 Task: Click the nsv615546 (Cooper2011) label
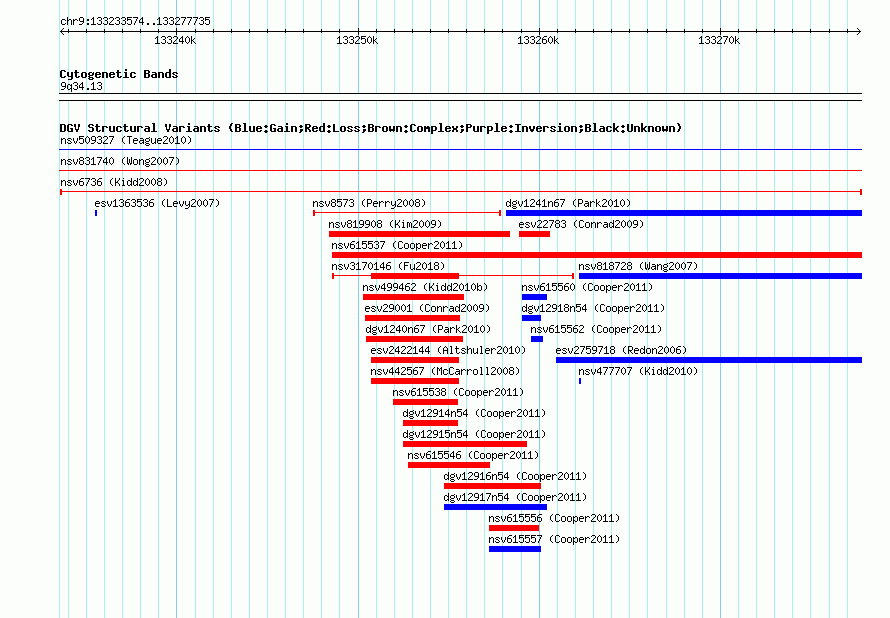[473, 455]
